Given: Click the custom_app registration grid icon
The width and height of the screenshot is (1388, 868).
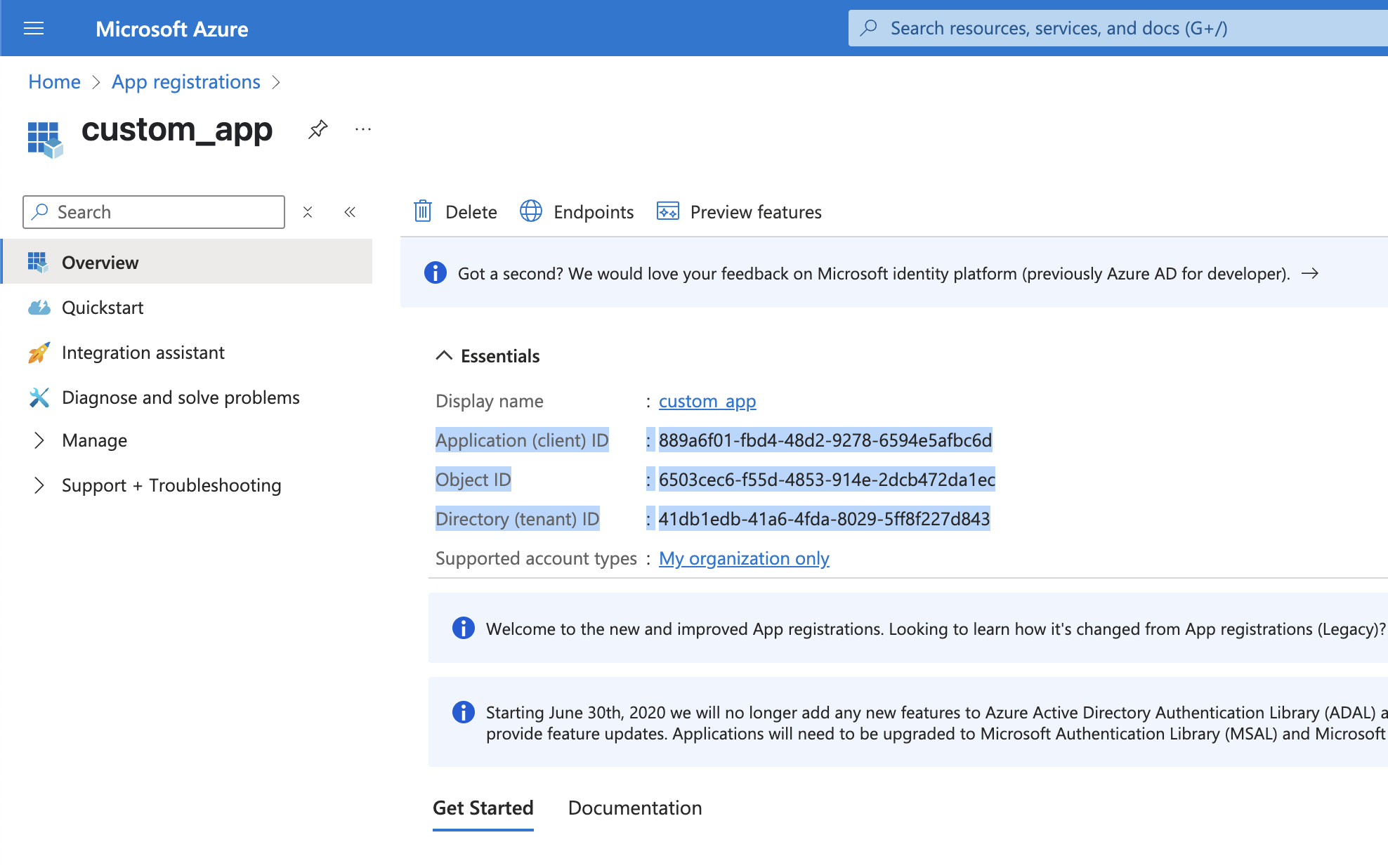Looking at the screenshot, I should (45, 139).
